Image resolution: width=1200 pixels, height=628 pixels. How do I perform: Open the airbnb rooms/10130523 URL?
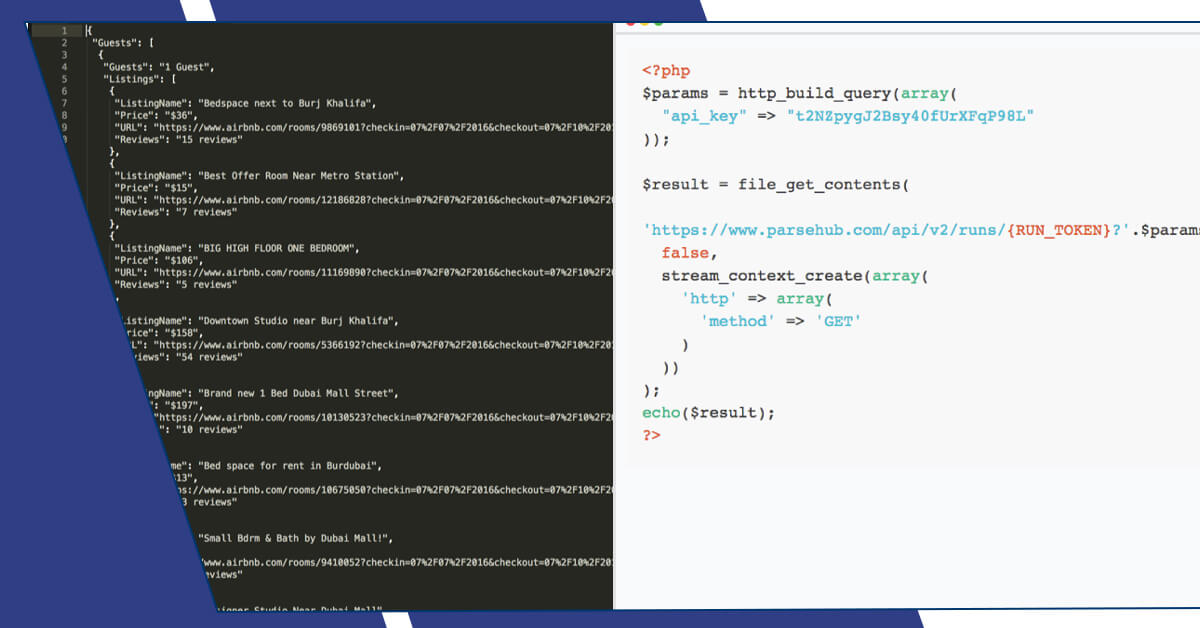tap(381, 417)
